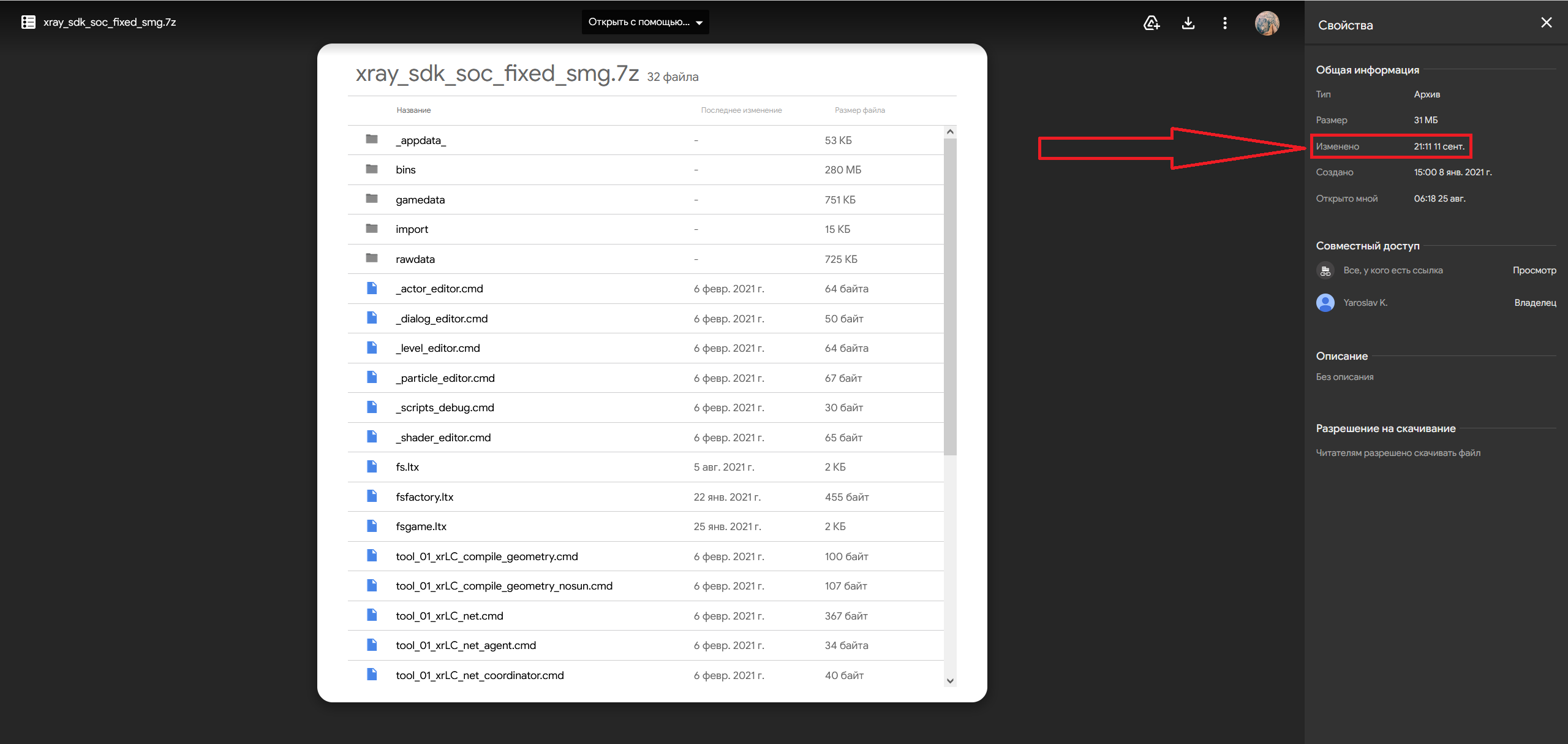1568x744 pixels.
Task: Click the '15:00 8 янв. 2021 г.' created value
Action: click(x=1453, y=172)
